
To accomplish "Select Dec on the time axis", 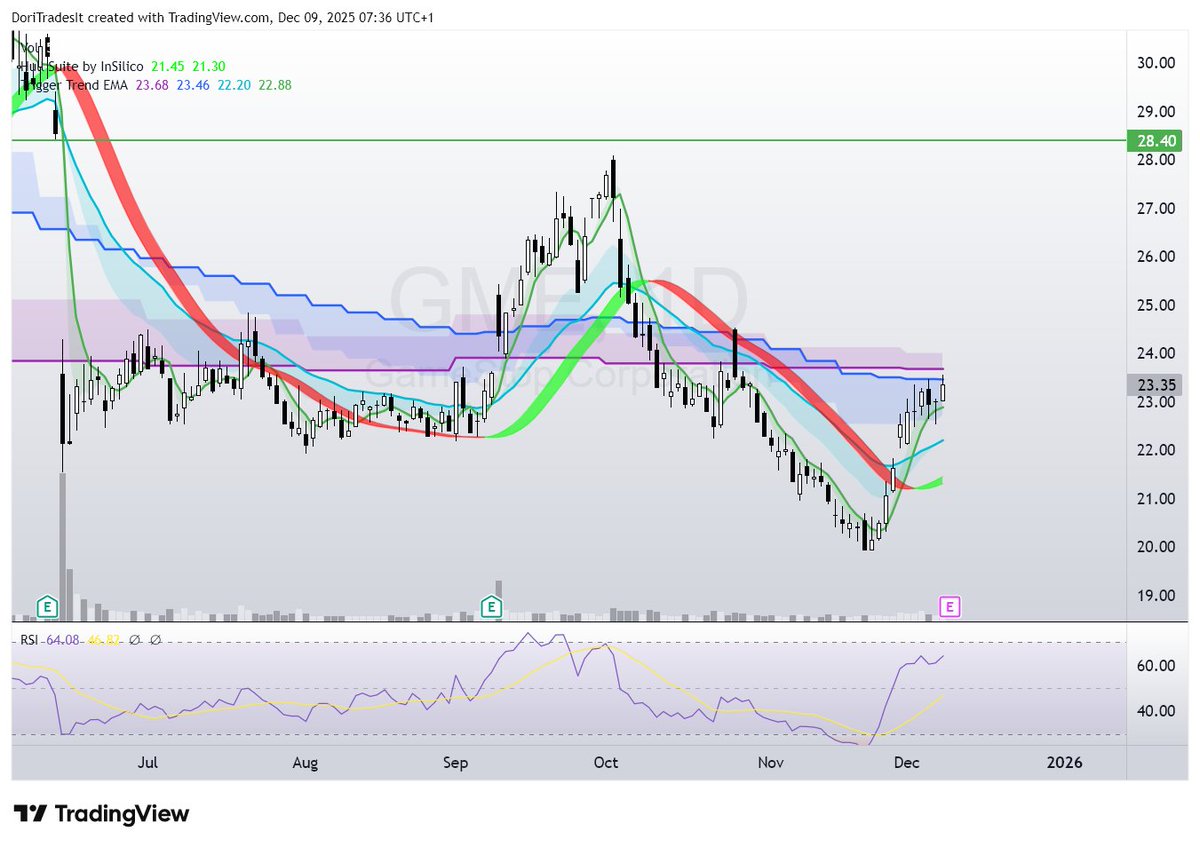I will [x=907, y=762].
